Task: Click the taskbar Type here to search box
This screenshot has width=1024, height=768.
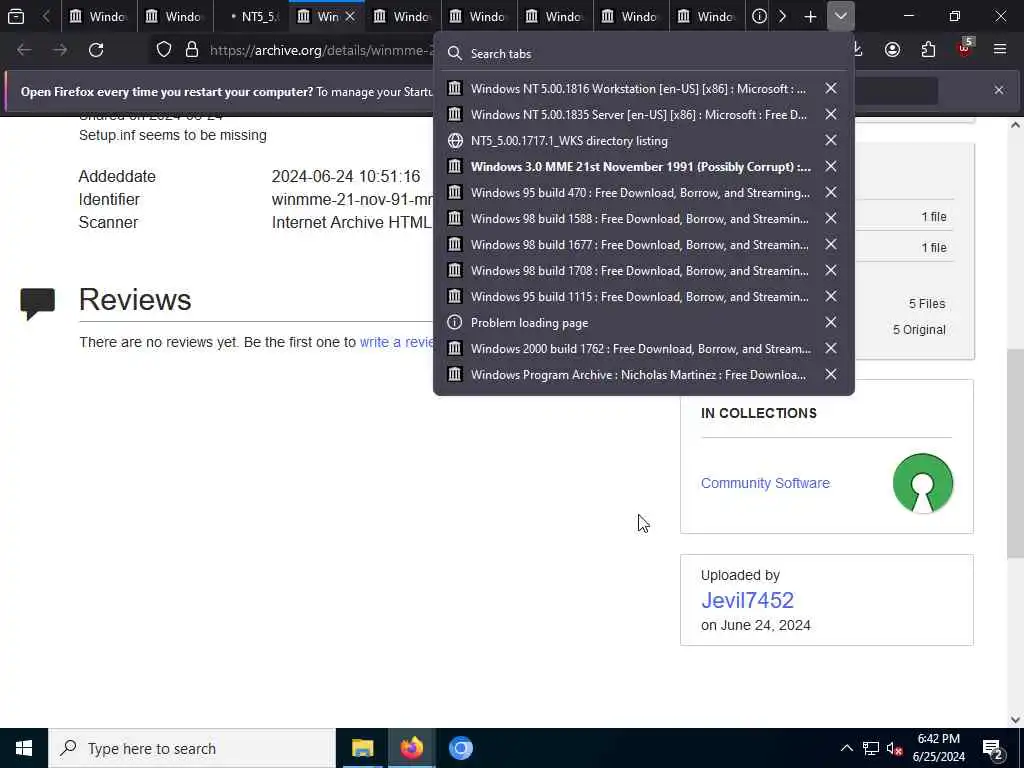Action: (192, 748)
